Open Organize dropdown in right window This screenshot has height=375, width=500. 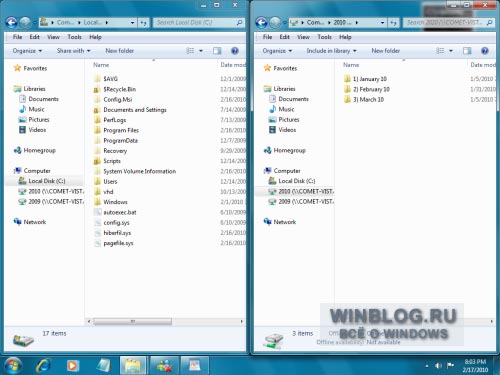pos(277,51)
